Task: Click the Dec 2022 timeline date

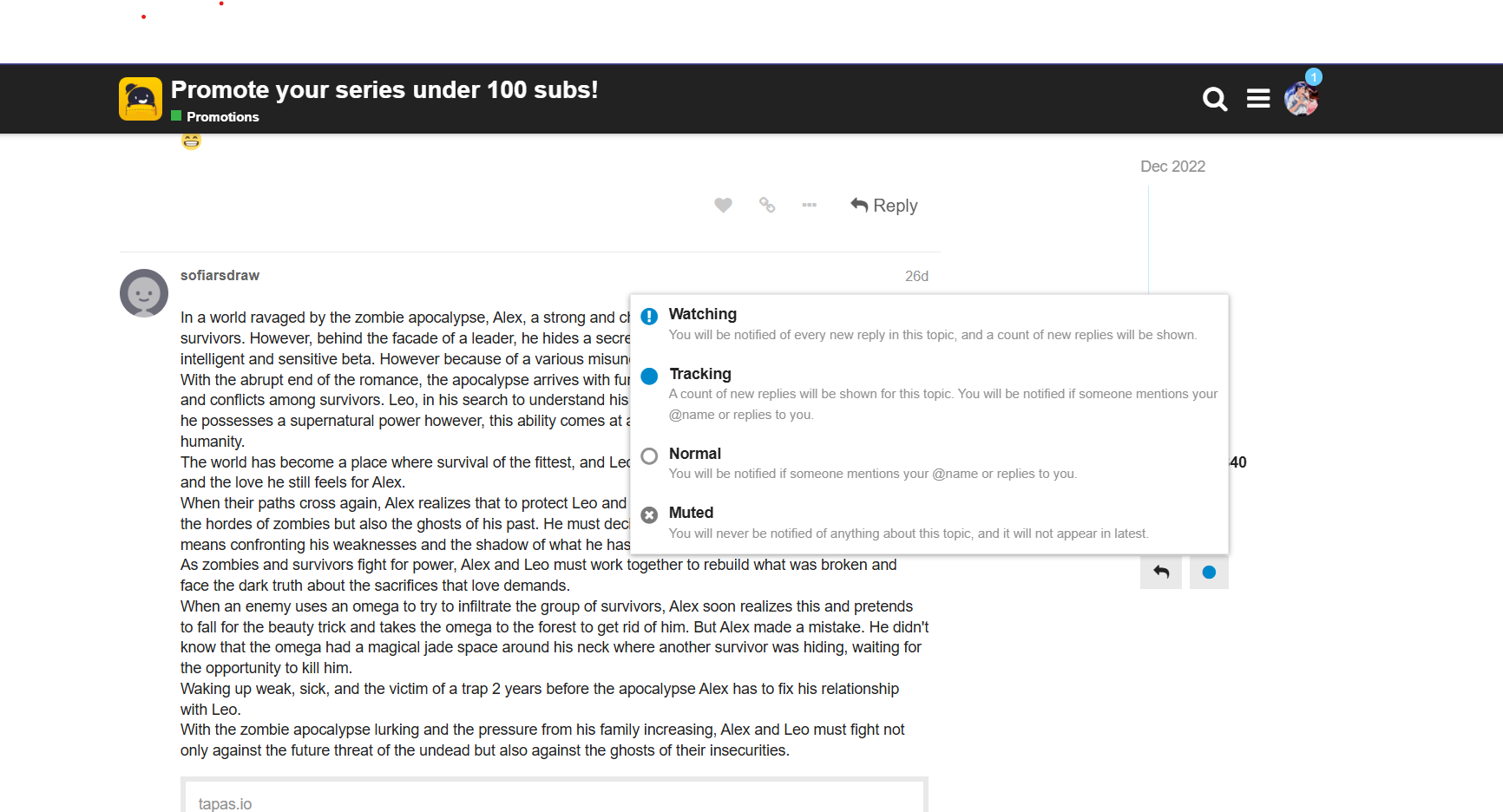Action: tap(1172, 167)
